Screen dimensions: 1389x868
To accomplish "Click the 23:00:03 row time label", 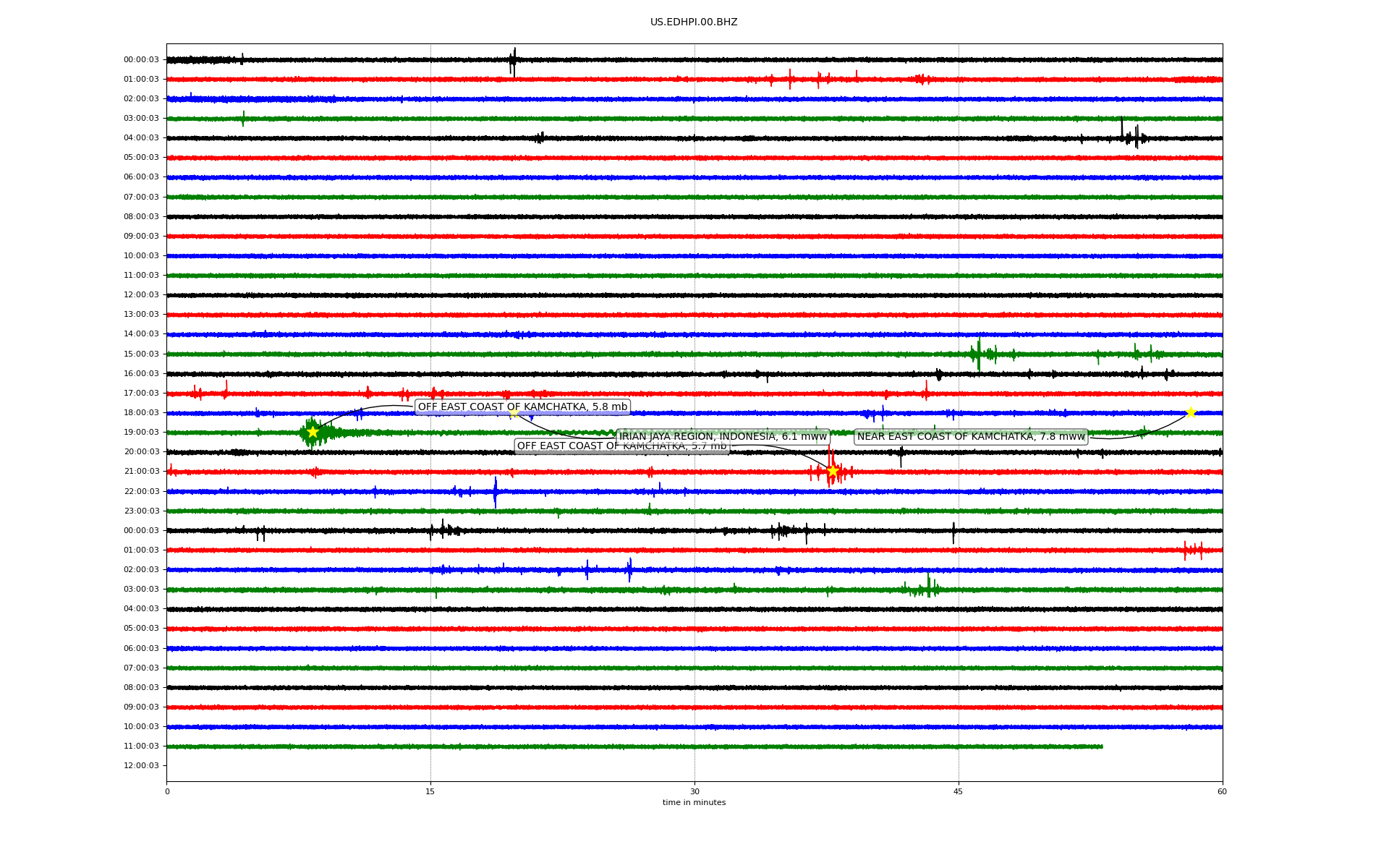I will pos(141,511).
